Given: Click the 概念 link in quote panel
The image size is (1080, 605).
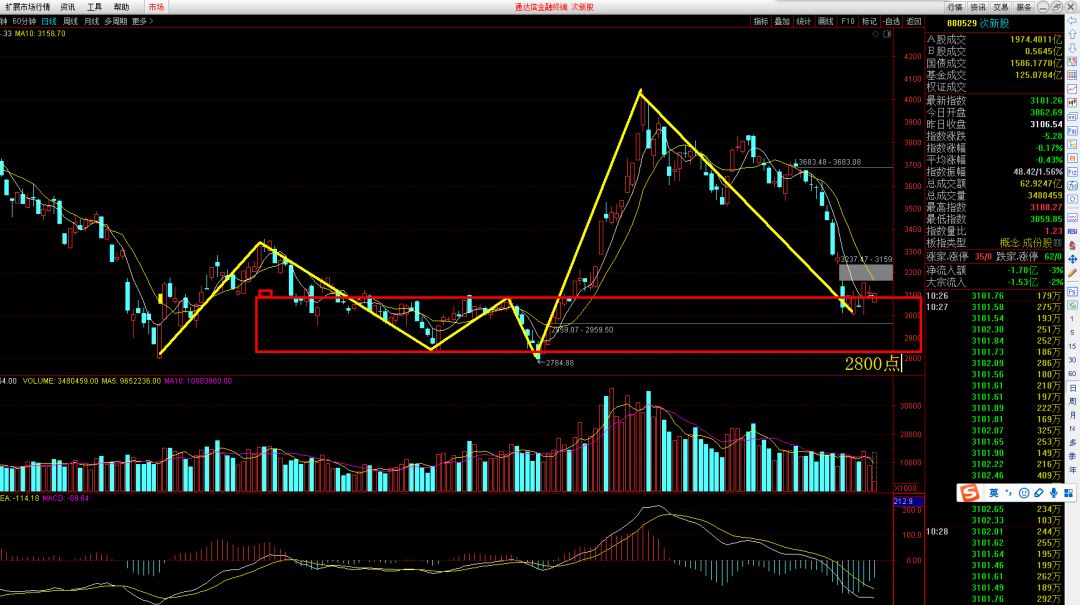Looking at the screenshot, I should 1009,243.
